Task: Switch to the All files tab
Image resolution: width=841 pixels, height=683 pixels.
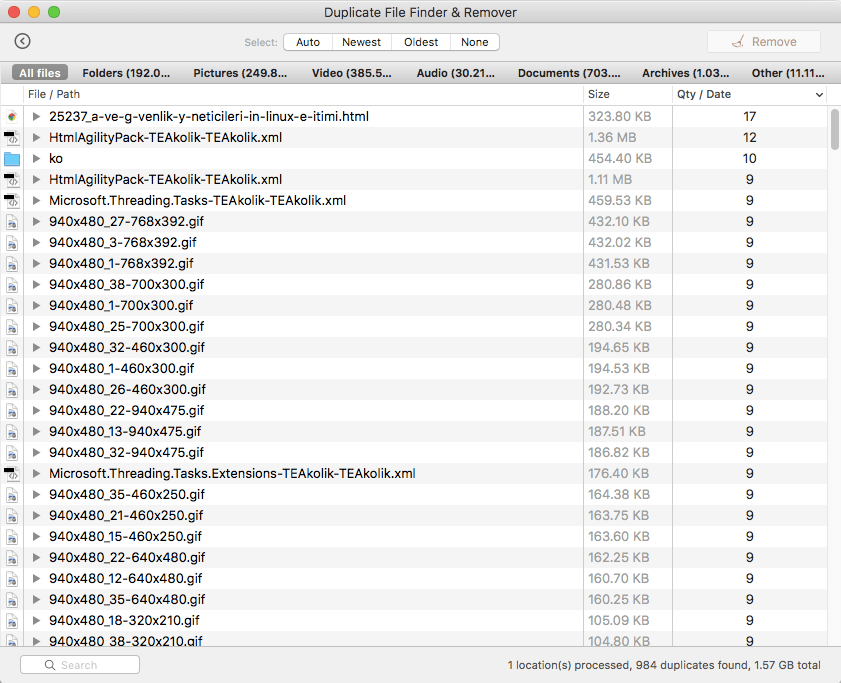Action: [x=40, y=73]
